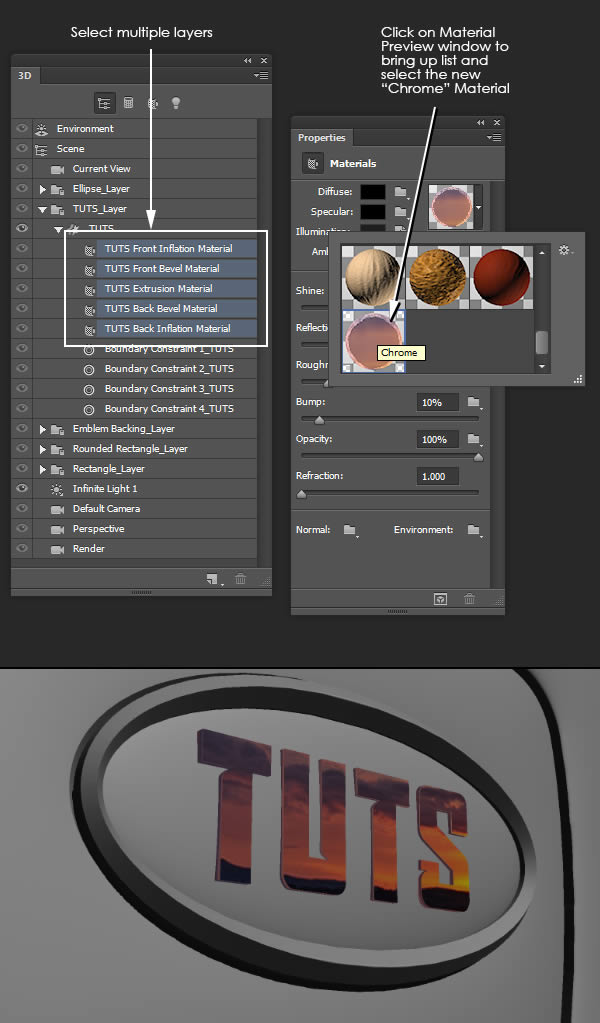Expand the Emblem Backing_Layer group
600x1023 pixels.
(x=42, y=429)
